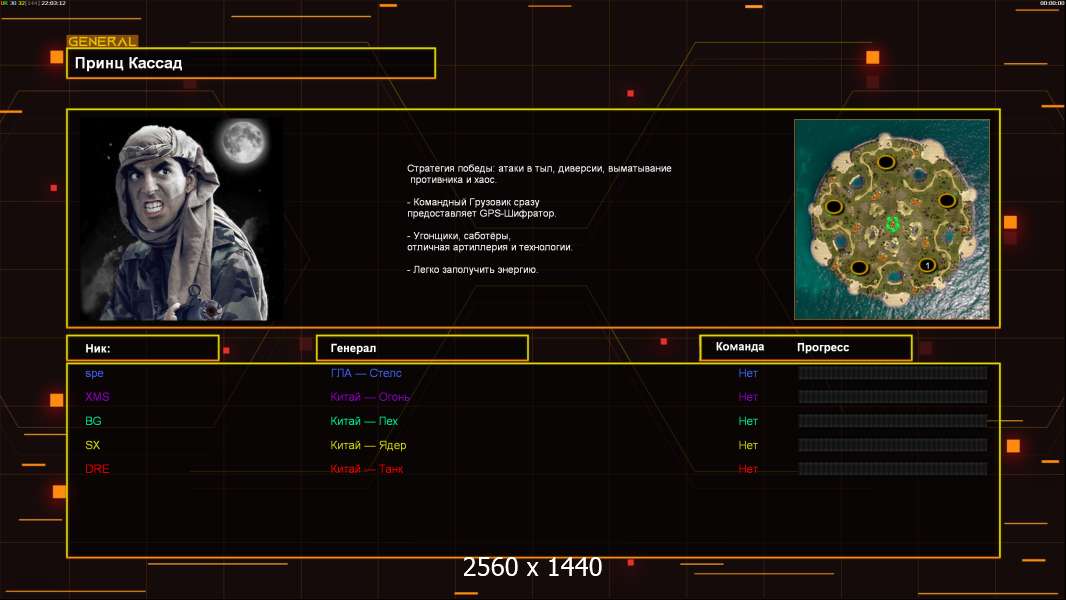Click the "Прогресс" column header
This screenshot has width=1066, height=600.
(823, 347)
